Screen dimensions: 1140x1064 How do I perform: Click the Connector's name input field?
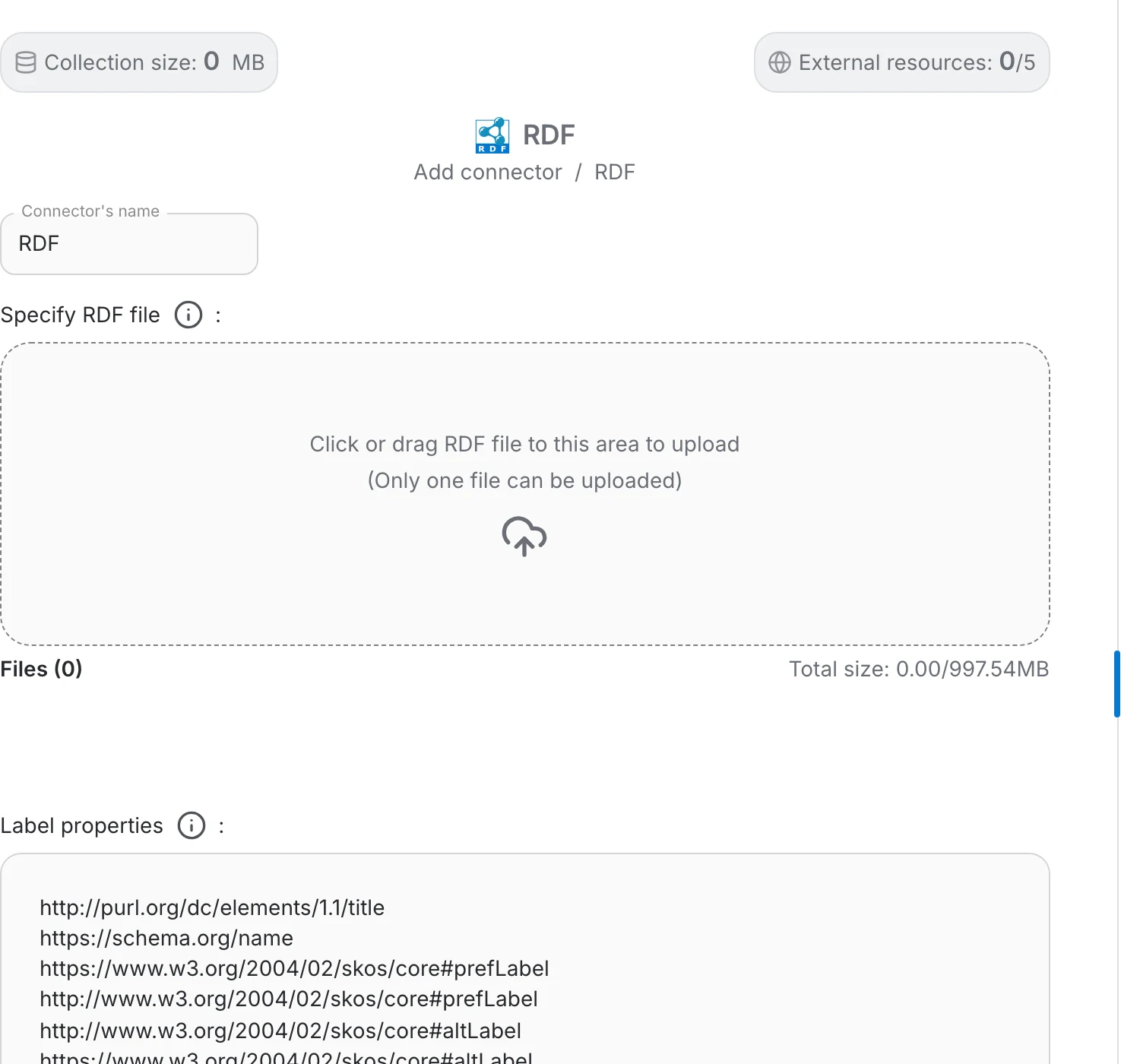click(129, 244)
